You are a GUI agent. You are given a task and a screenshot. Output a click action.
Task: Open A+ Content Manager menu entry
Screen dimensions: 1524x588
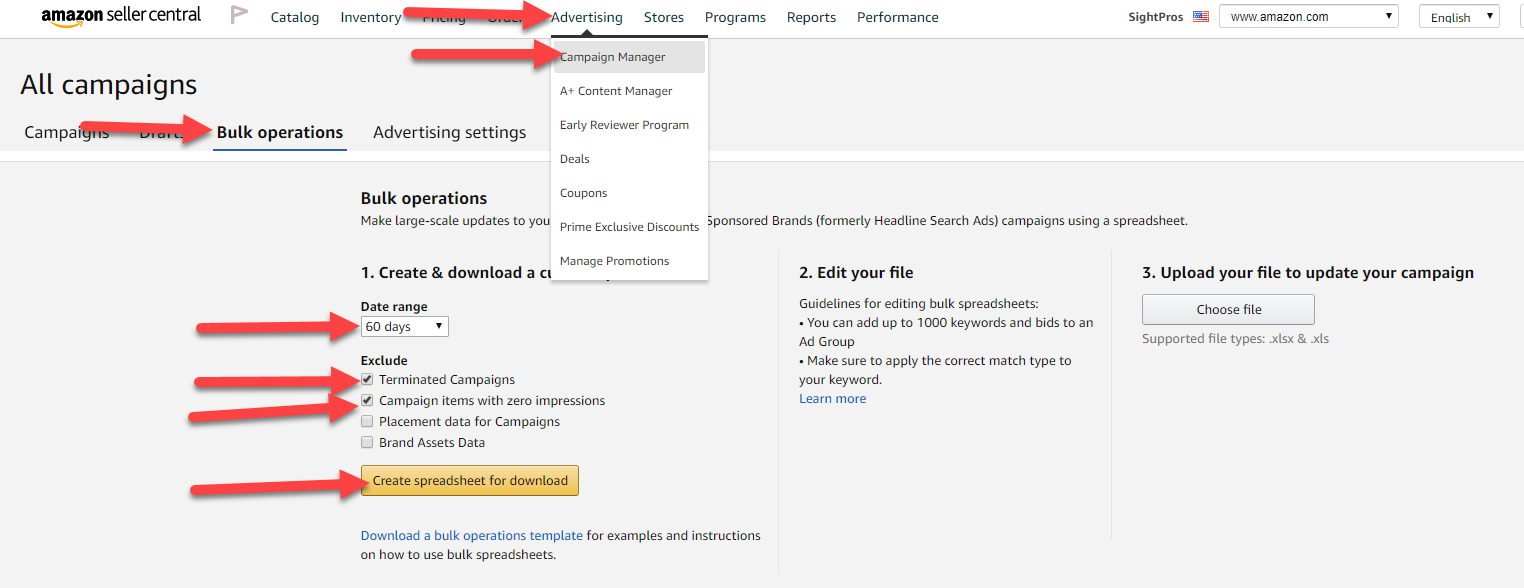coord(616,91)
